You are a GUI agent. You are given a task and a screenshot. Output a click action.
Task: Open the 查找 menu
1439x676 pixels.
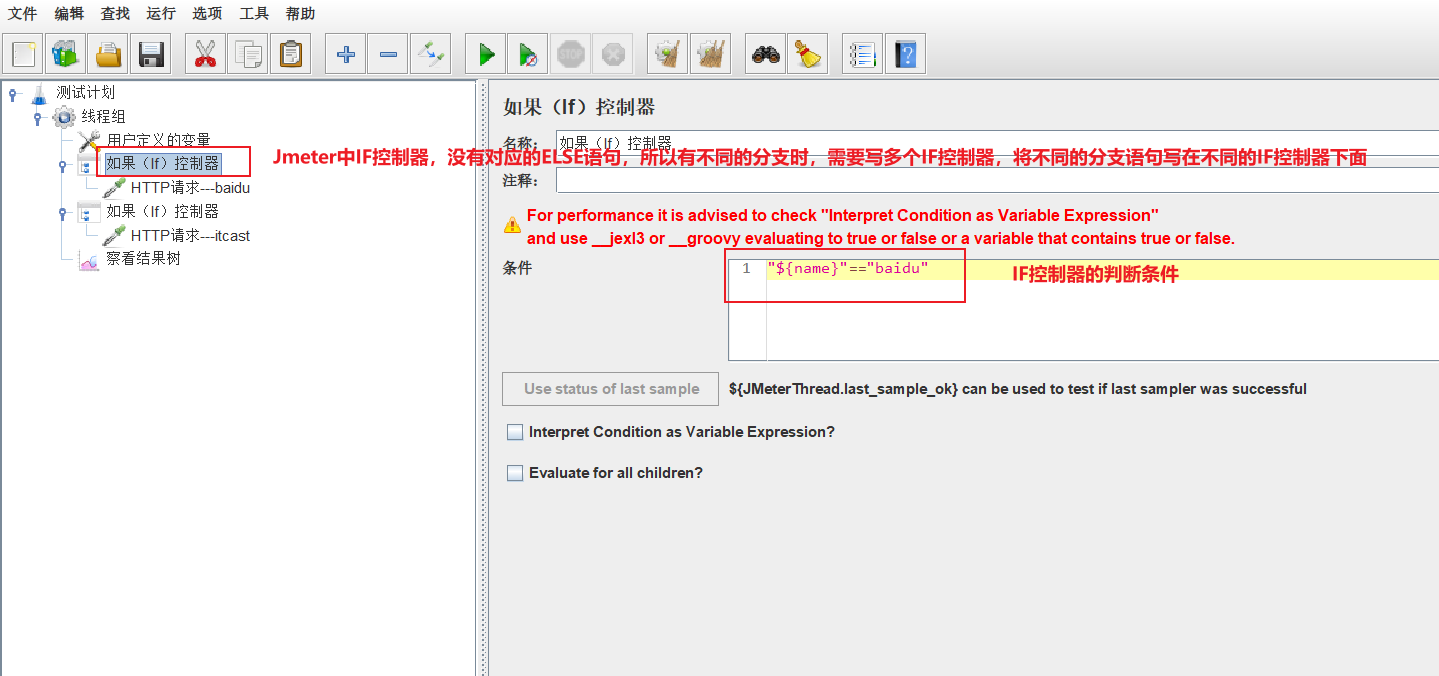coord(115,14)
